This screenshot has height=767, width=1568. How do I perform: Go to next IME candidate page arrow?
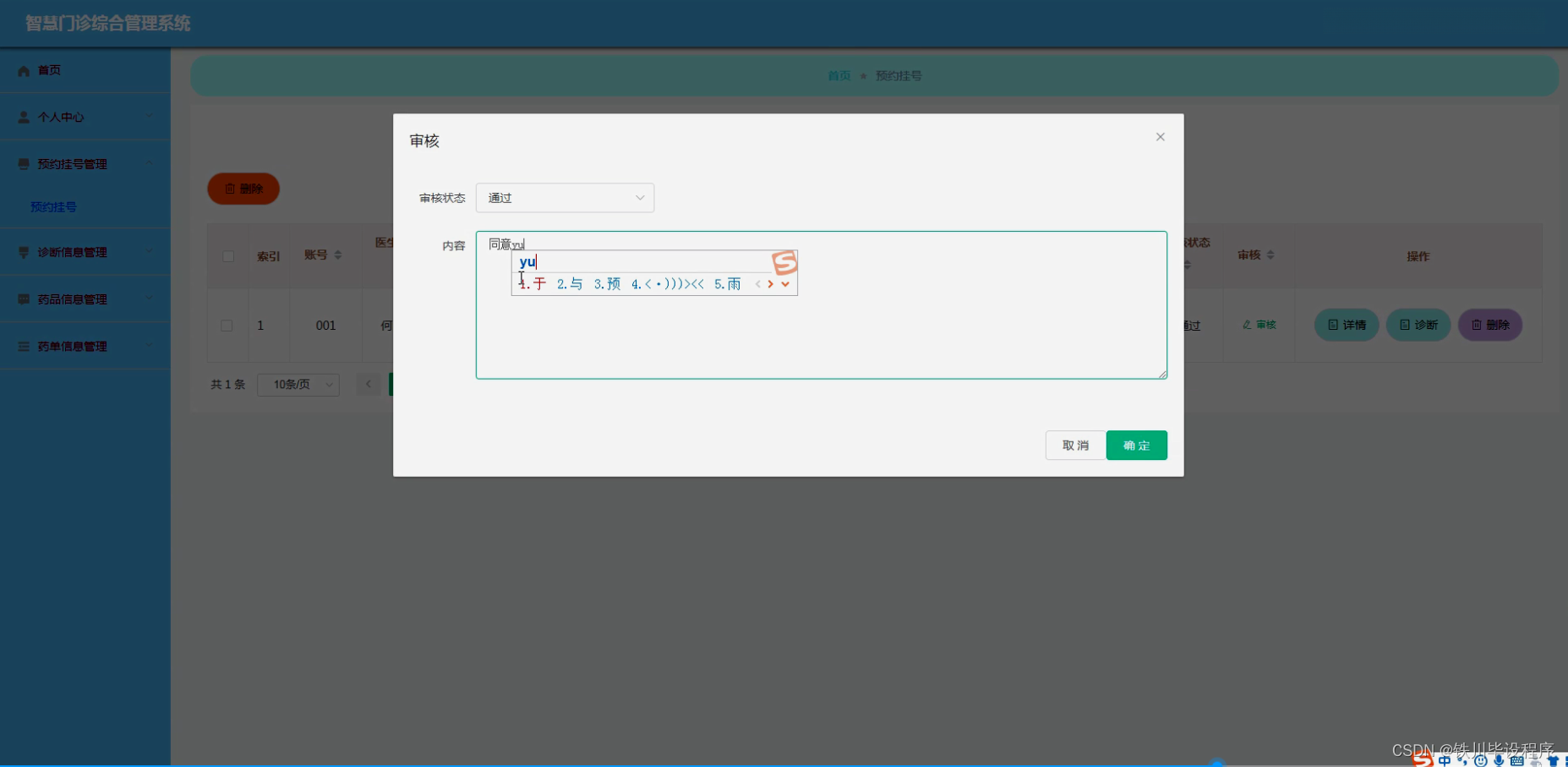[x=770, y=284]
